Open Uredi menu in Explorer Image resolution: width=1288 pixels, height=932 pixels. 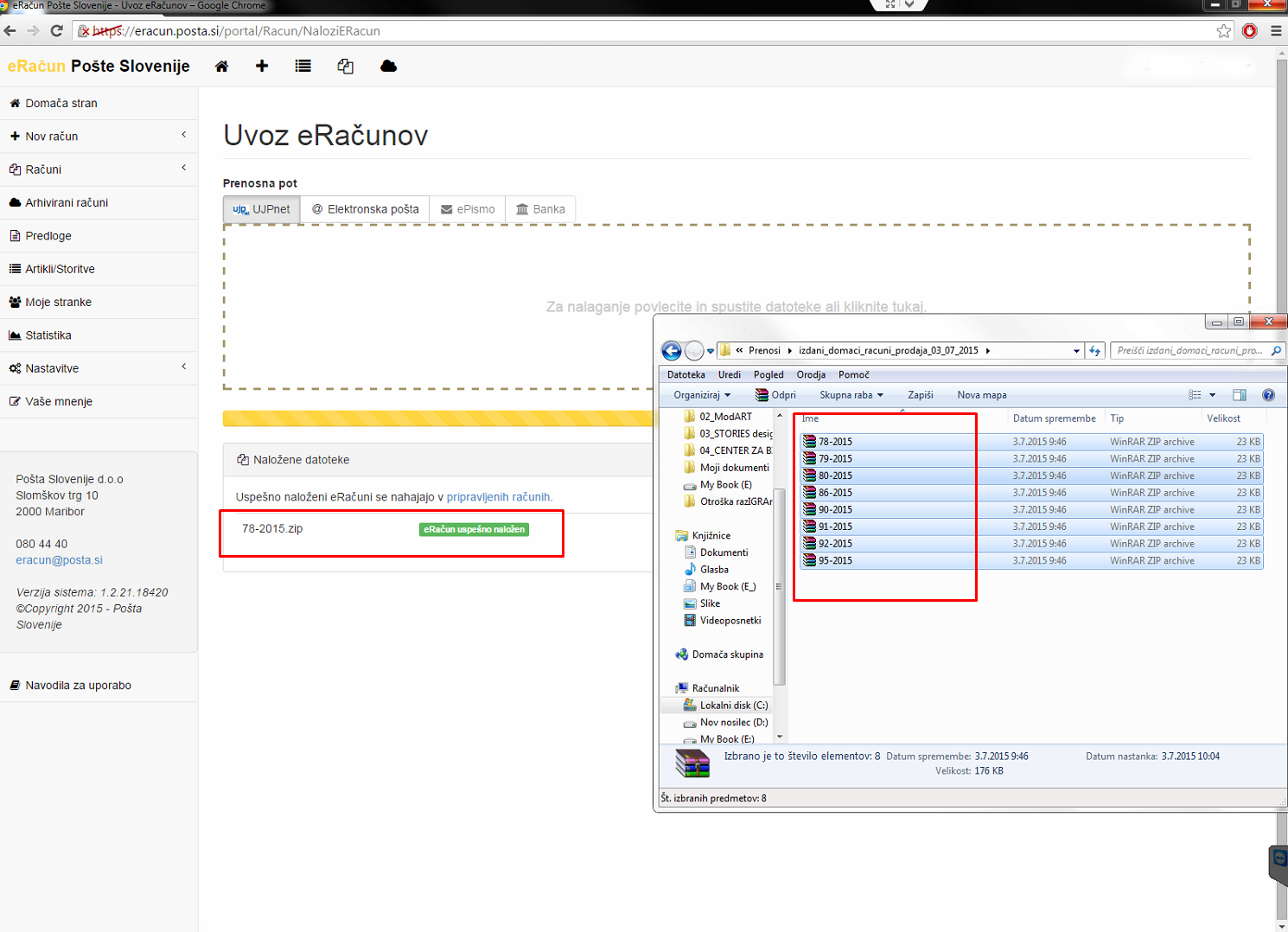[730, 375]
